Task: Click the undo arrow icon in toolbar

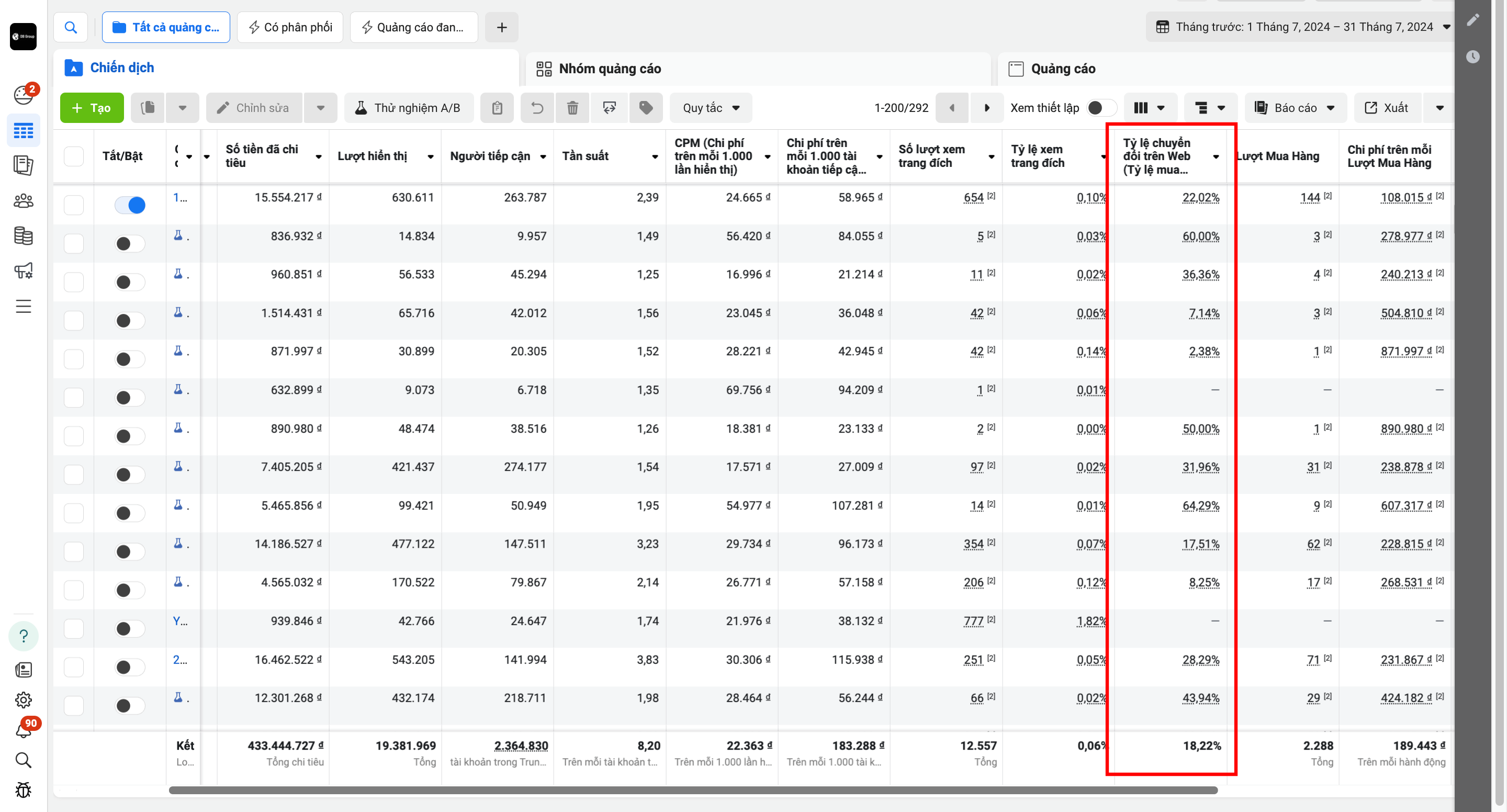Action: [x=537, y=108]
